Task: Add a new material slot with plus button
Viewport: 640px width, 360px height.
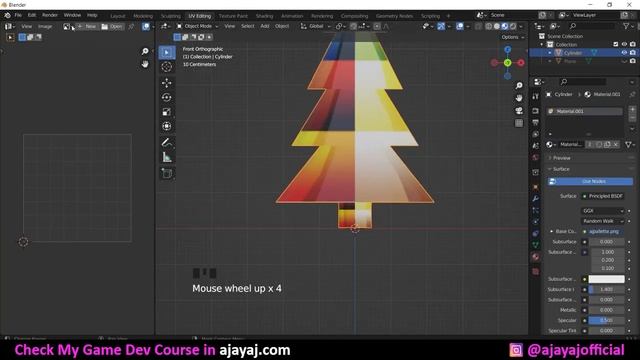Action: coord(632,109)
